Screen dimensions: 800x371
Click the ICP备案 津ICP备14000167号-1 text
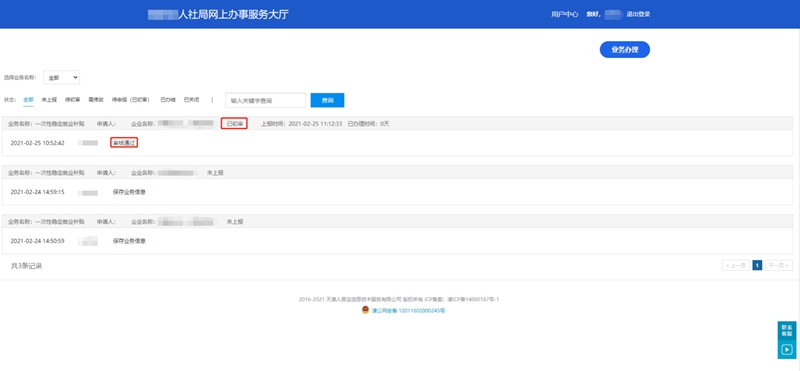(462, 300)
